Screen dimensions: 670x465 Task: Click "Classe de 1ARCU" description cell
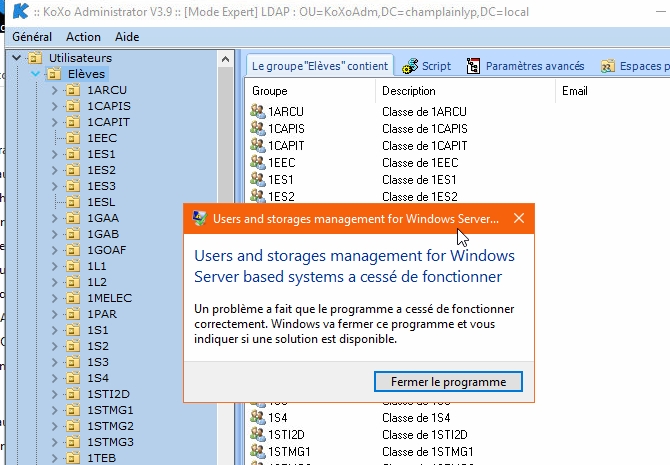coord(424,112)
